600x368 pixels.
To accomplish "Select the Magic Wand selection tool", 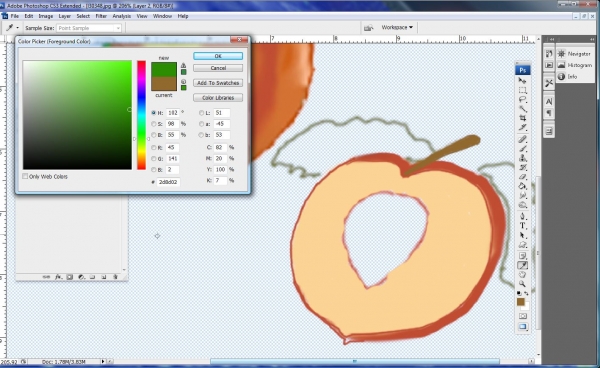I will pos(522,109).
